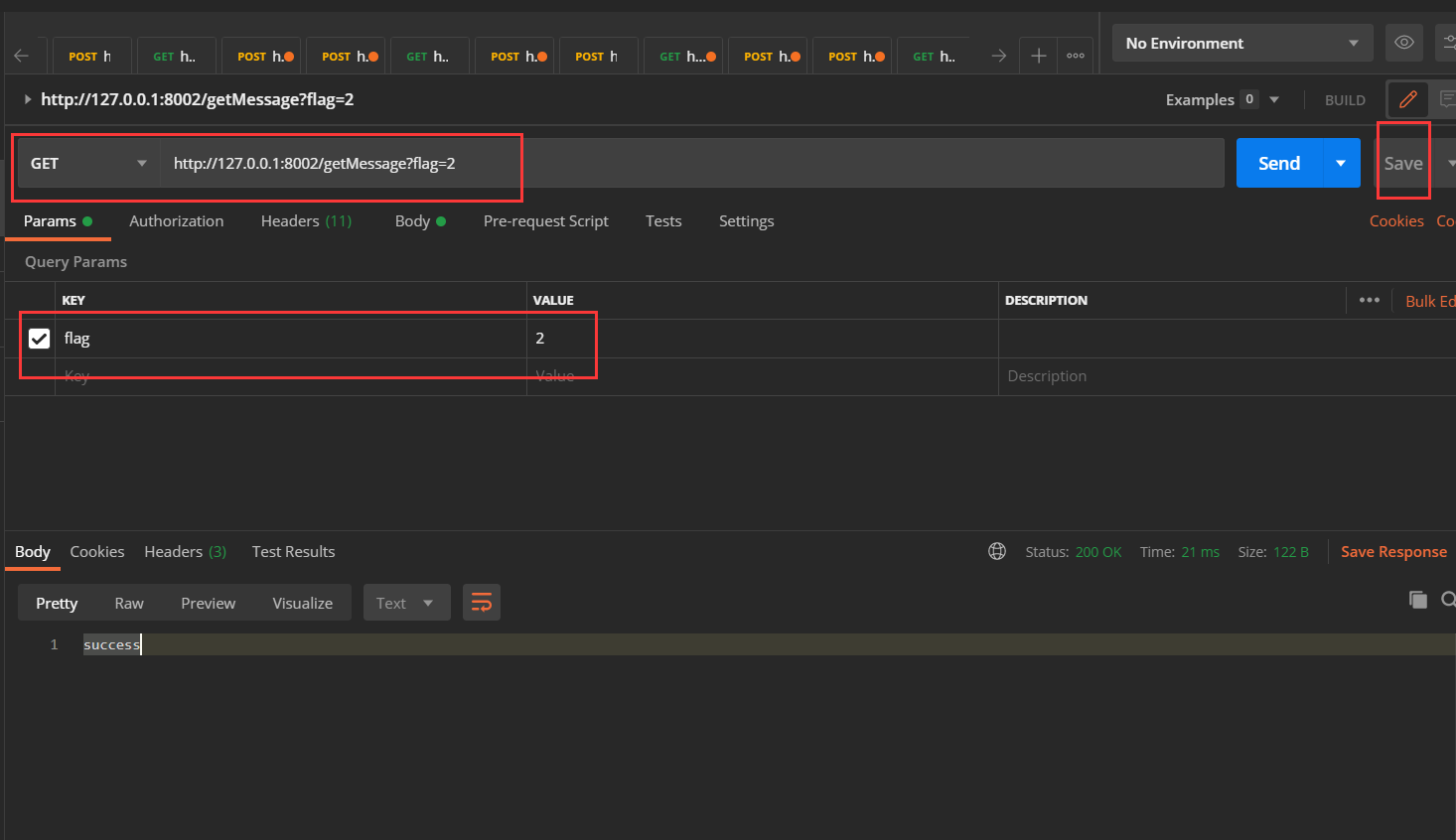Open the request Headers (11) tab
The image size is (1456, 840).
pos(306,220)
